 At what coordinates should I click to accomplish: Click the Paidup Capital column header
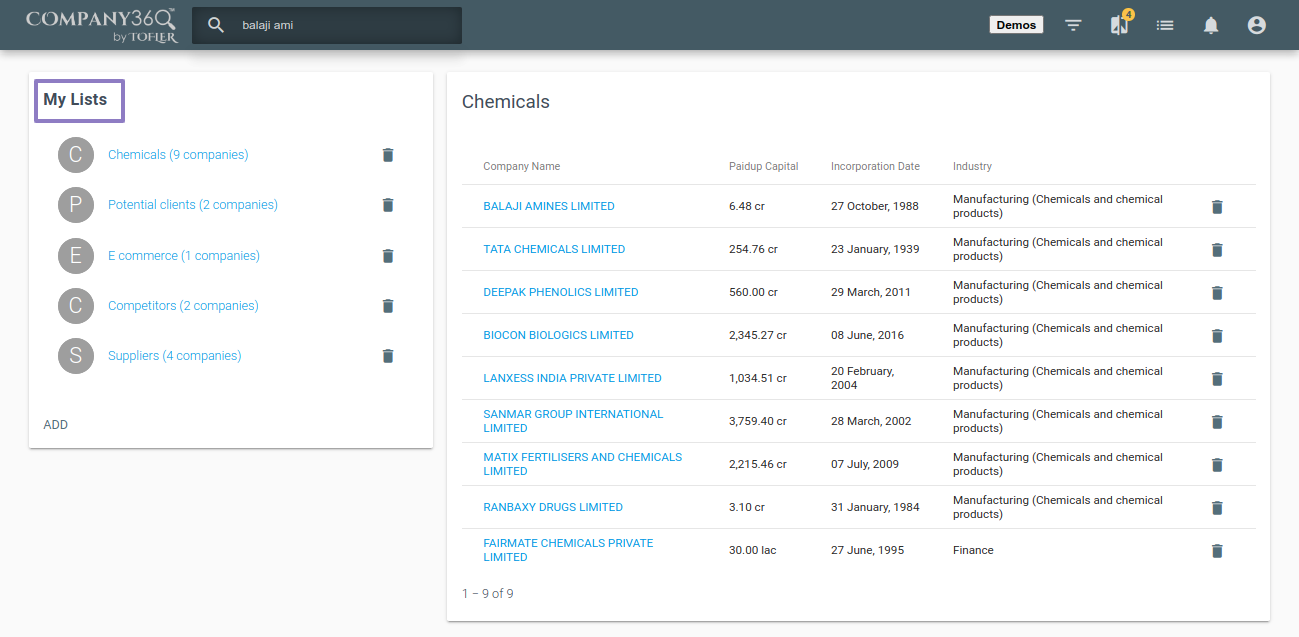tap(764, 167)
